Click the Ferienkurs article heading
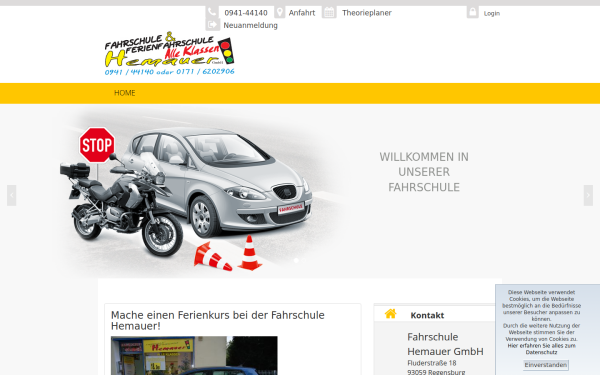 point(218,320)
